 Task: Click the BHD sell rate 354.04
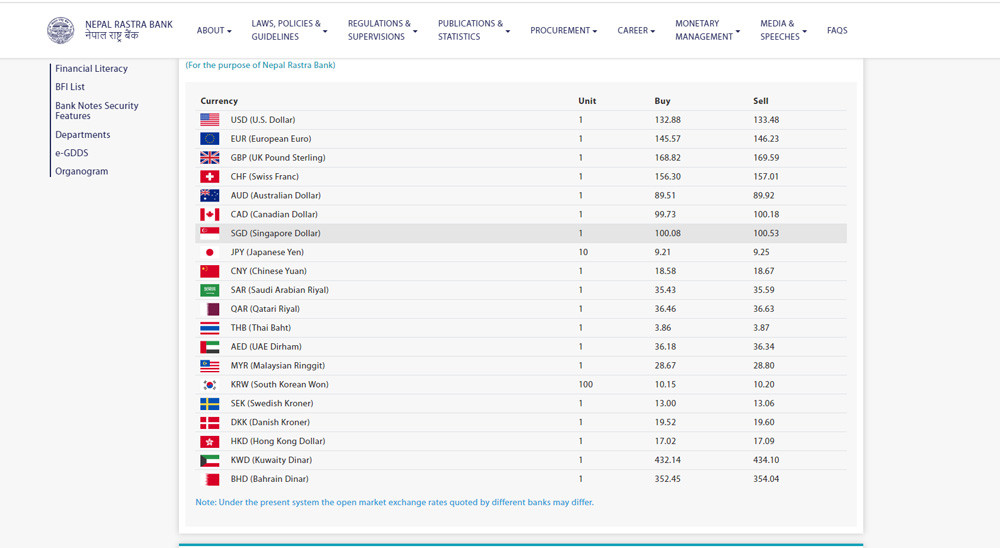pyautogui.click(x=766, y=479)
